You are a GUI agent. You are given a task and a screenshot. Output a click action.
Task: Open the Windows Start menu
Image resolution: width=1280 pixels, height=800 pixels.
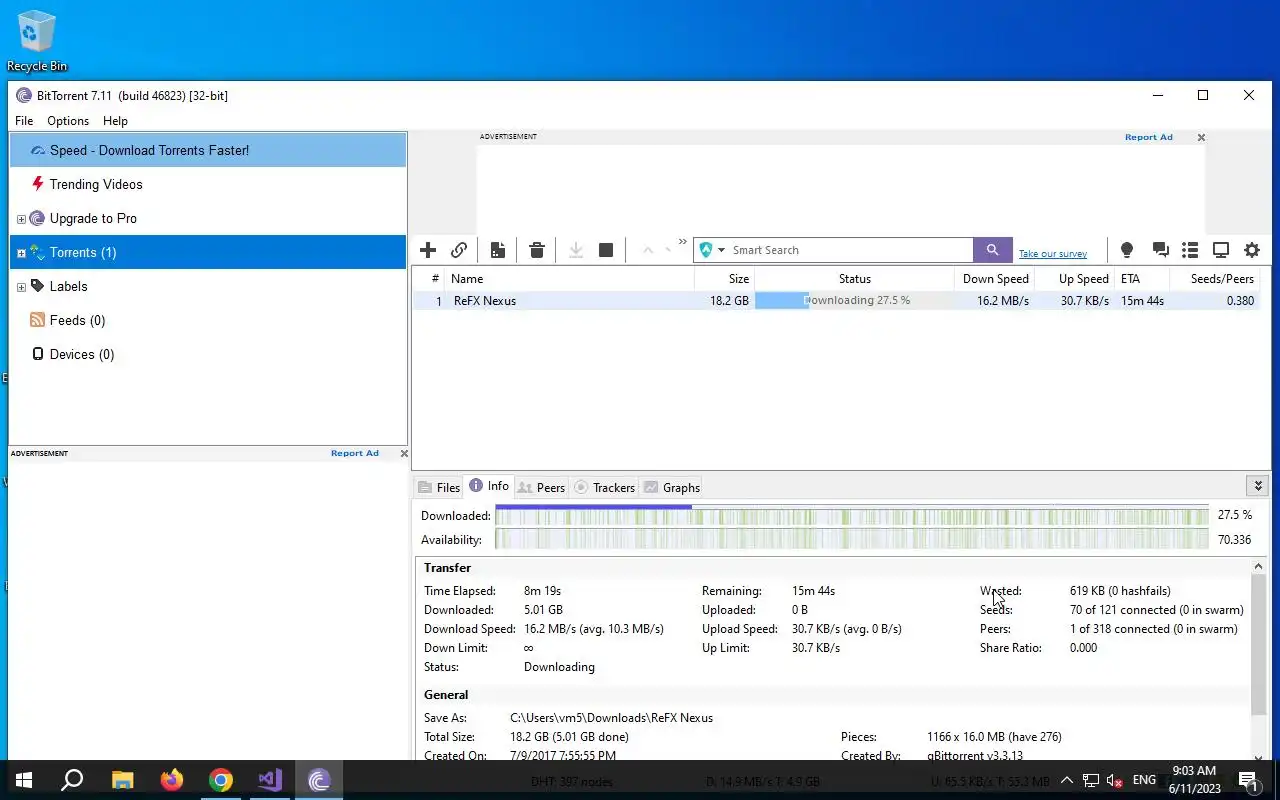click(23, 780)
